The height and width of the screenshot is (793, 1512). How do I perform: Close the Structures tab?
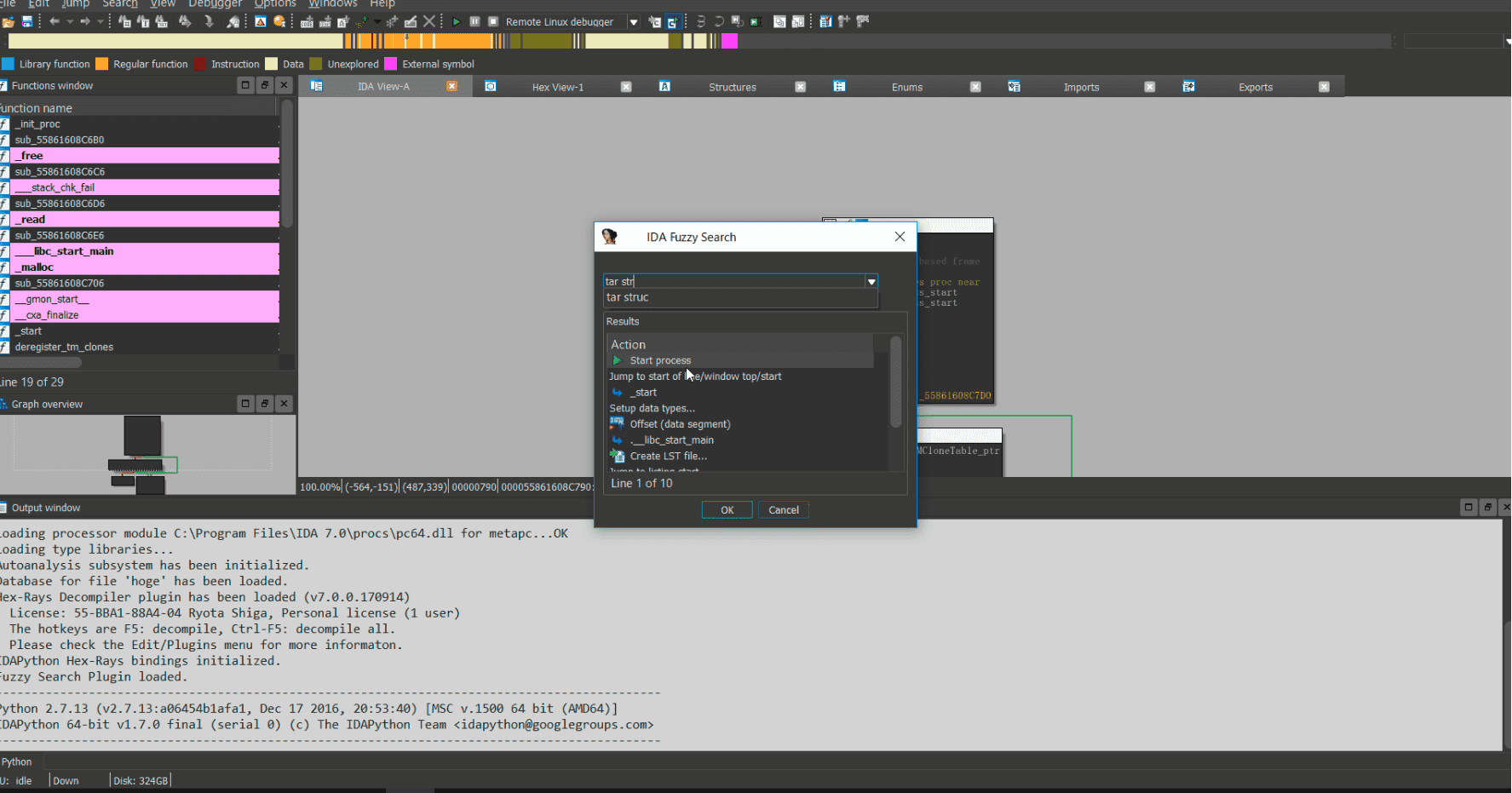tap(801, 86)
